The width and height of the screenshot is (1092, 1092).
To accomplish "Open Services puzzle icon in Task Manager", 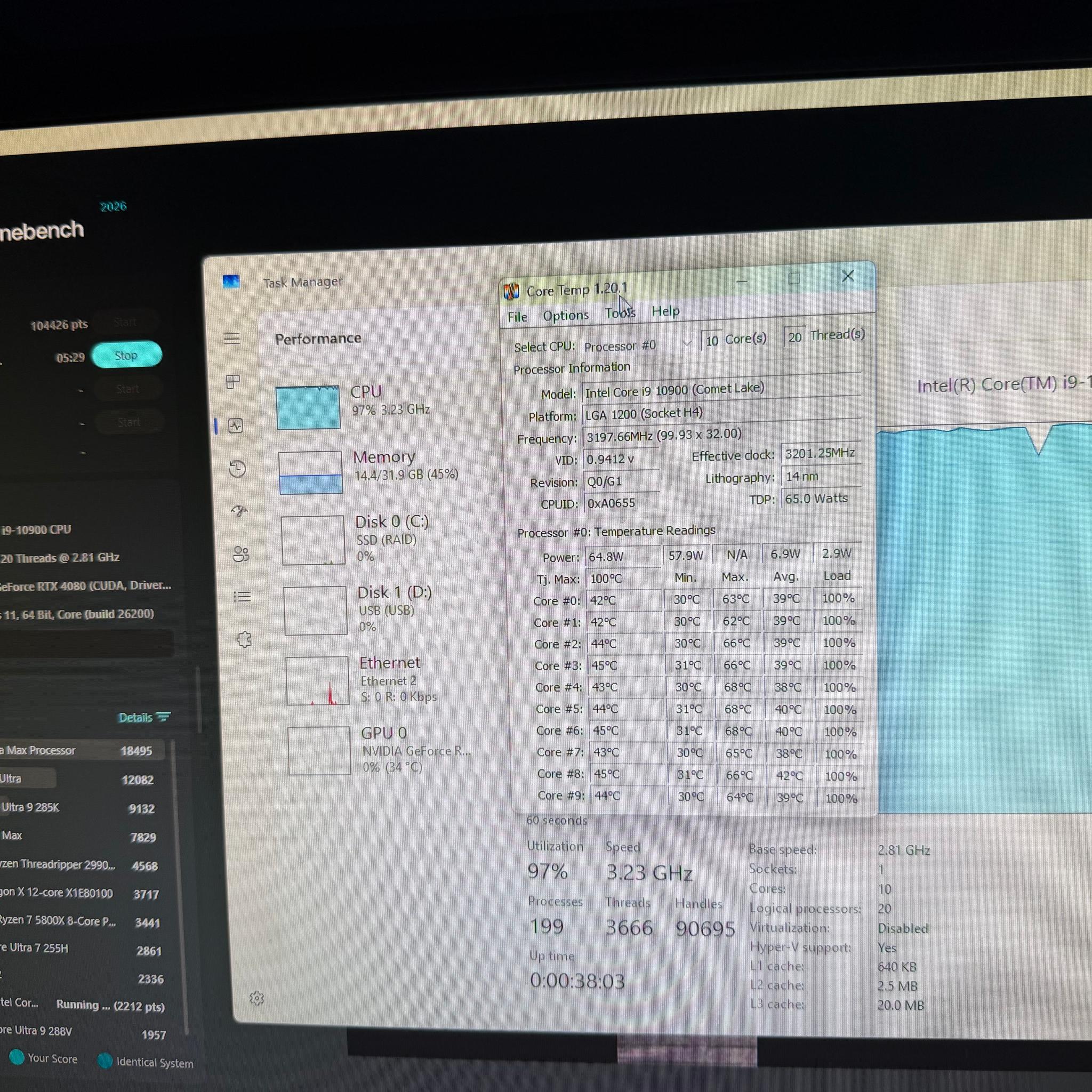I will [244, 640].
